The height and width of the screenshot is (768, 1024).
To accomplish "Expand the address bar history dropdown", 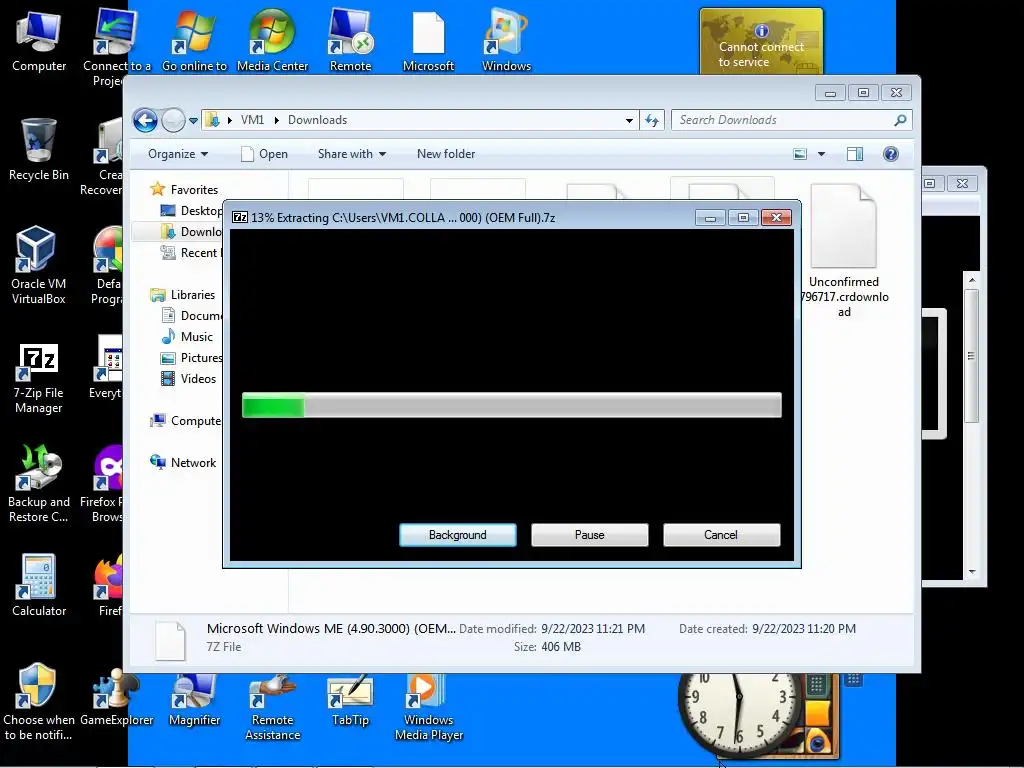I will [x=629, y=120].
